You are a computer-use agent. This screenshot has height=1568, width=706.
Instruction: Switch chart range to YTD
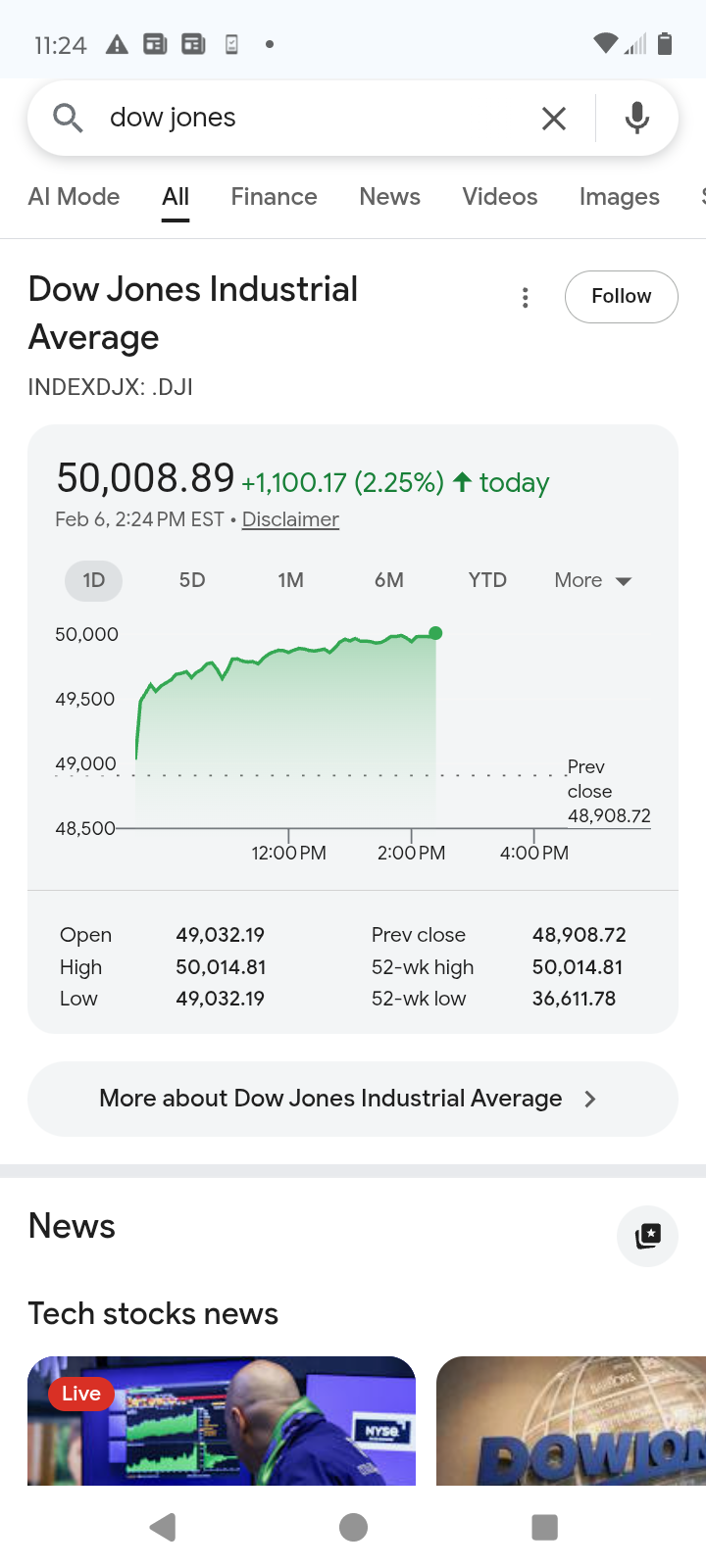tap(487, 580)
